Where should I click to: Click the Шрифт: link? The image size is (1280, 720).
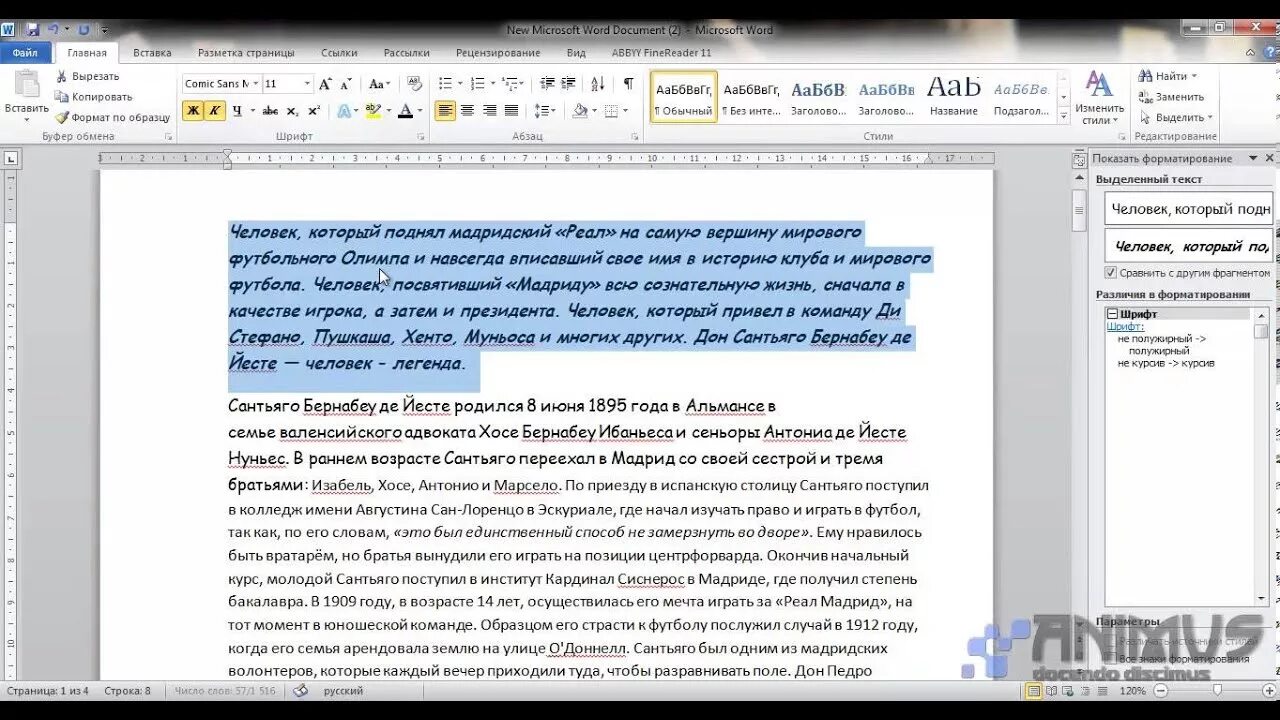tap(1125, 326)
